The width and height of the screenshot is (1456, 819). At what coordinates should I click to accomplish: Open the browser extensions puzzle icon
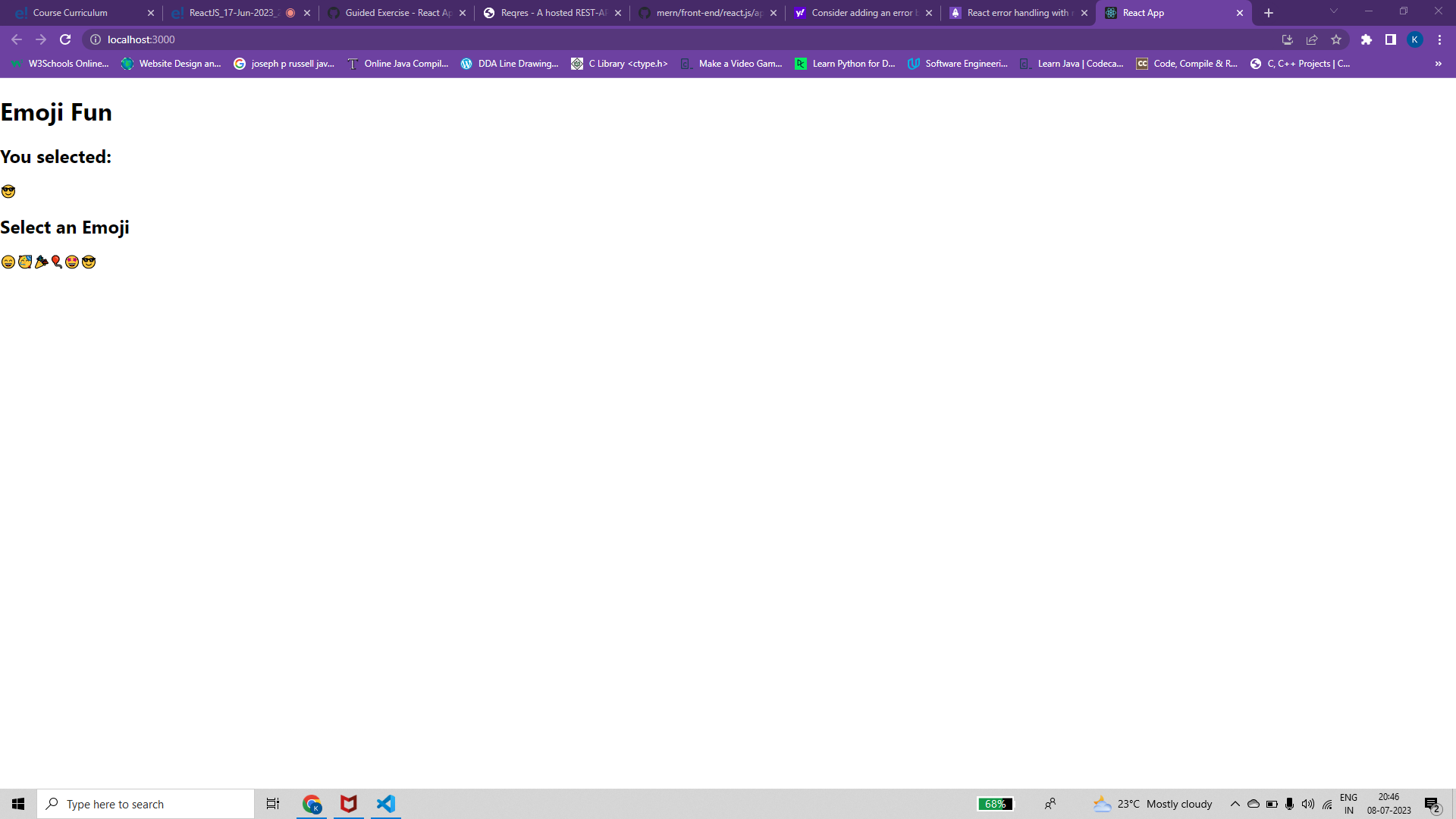[x=1367, y=39]
